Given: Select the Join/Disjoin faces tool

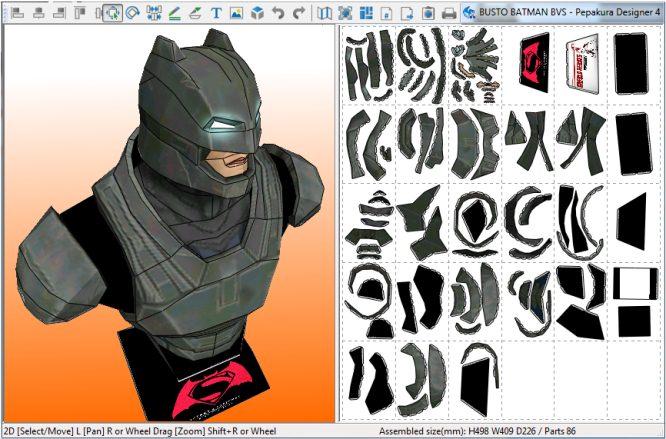Looking at the screenshot, I should click(154, 13).
